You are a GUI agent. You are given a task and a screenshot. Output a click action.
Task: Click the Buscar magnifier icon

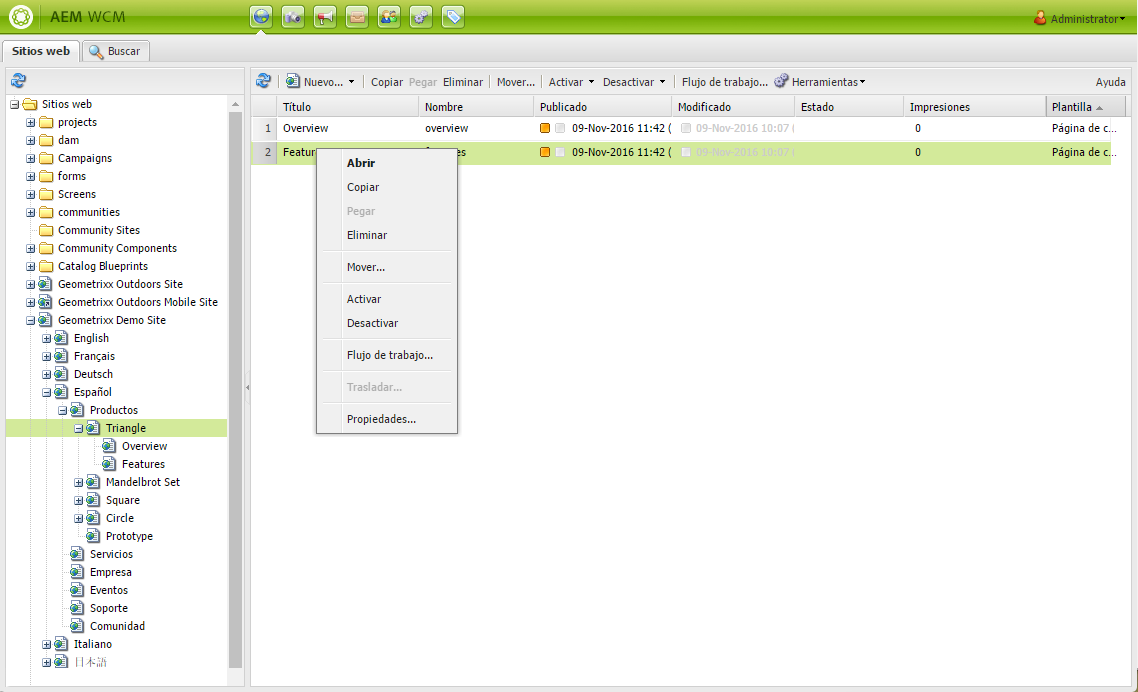click(x=96, y=52)
